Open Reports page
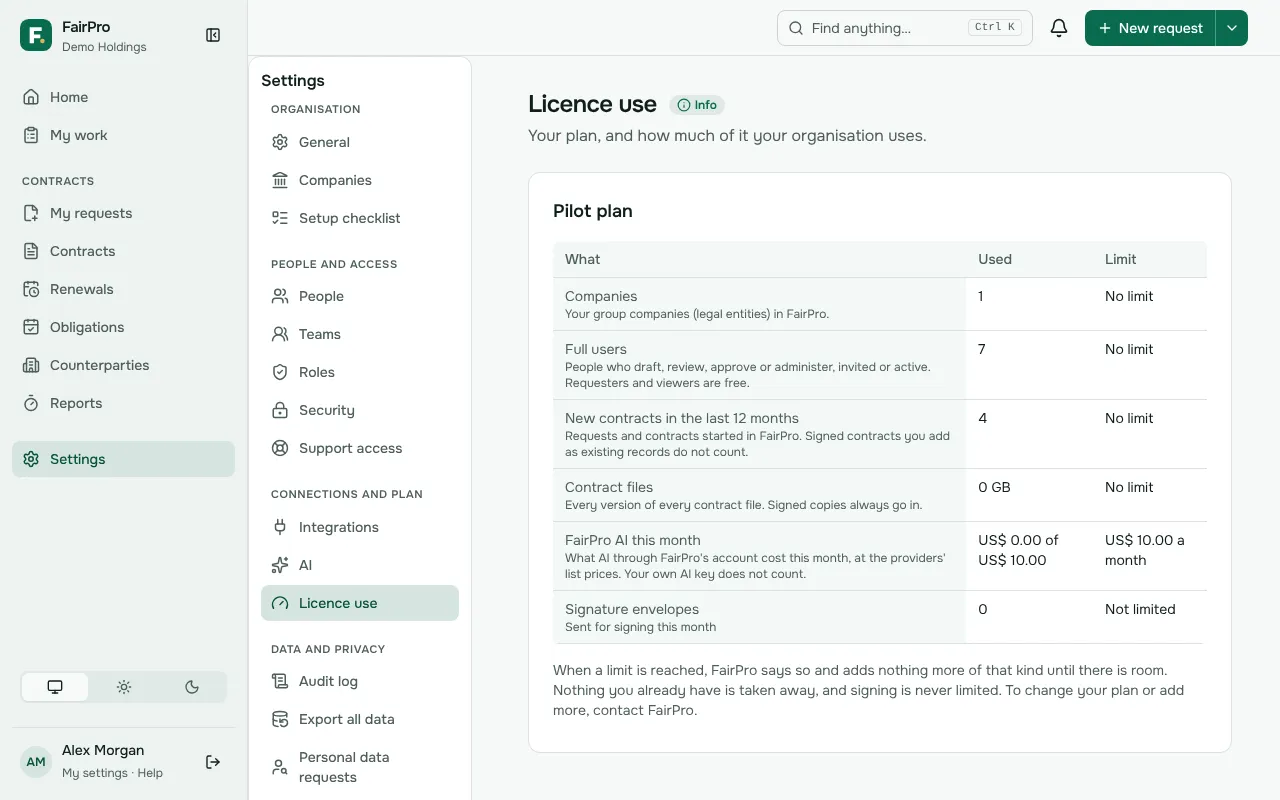 [x=123, y=403]
